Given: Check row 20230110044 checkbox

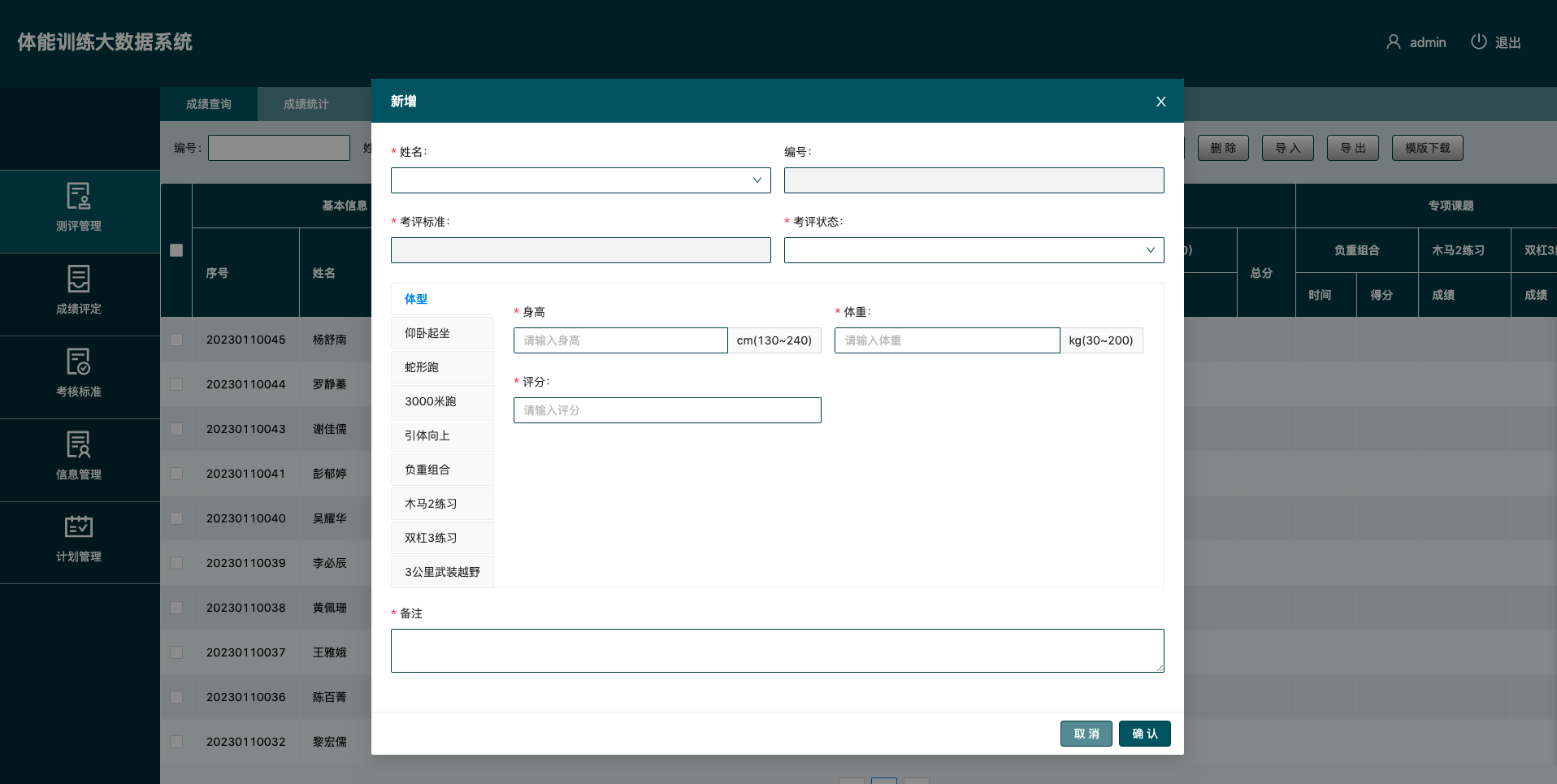Looking at the screenshot, I should [176, 384].
